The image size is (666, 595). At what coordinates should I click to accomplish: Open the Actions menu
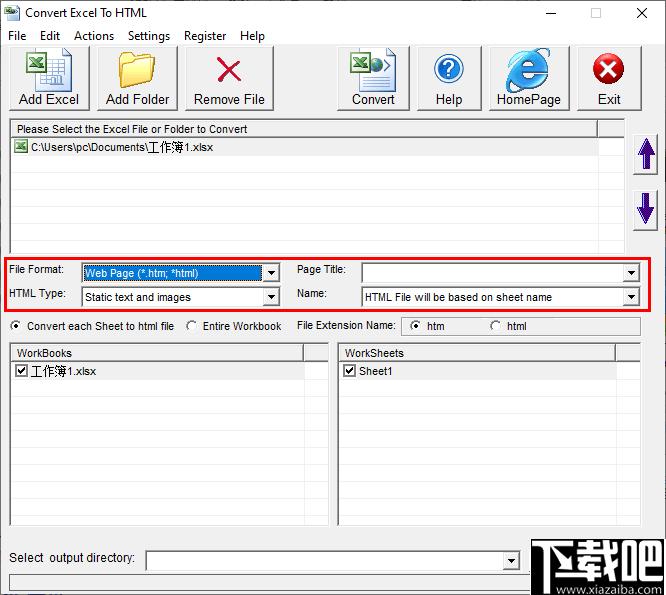pos(94,36)
